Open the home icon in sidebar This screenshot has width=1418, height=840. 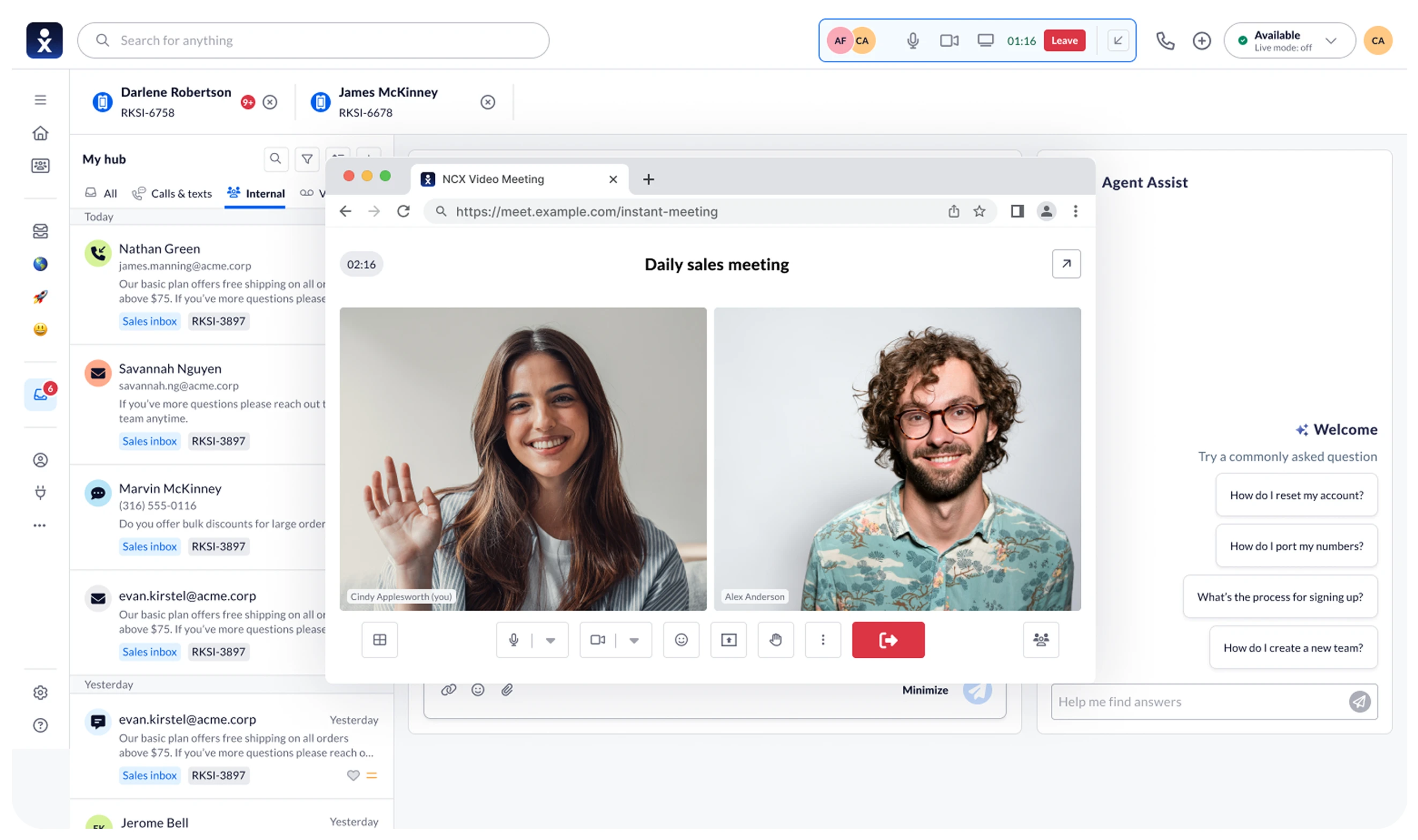[x=40, y=133]
